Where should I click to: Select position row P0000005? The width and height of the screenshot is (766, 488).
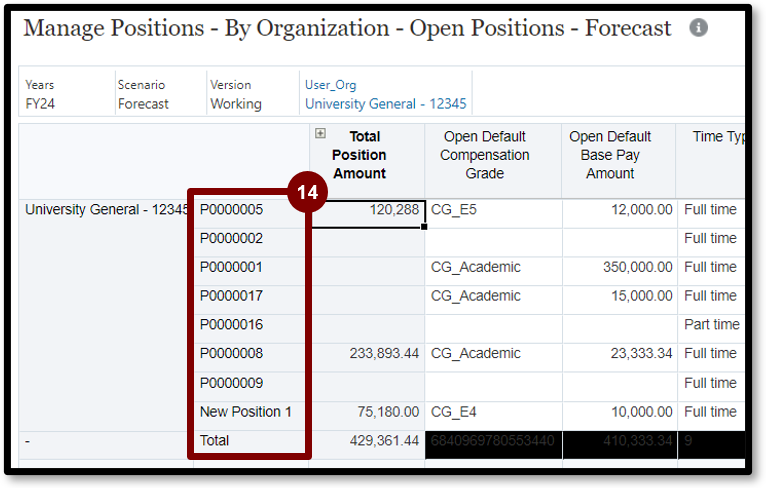231,210
